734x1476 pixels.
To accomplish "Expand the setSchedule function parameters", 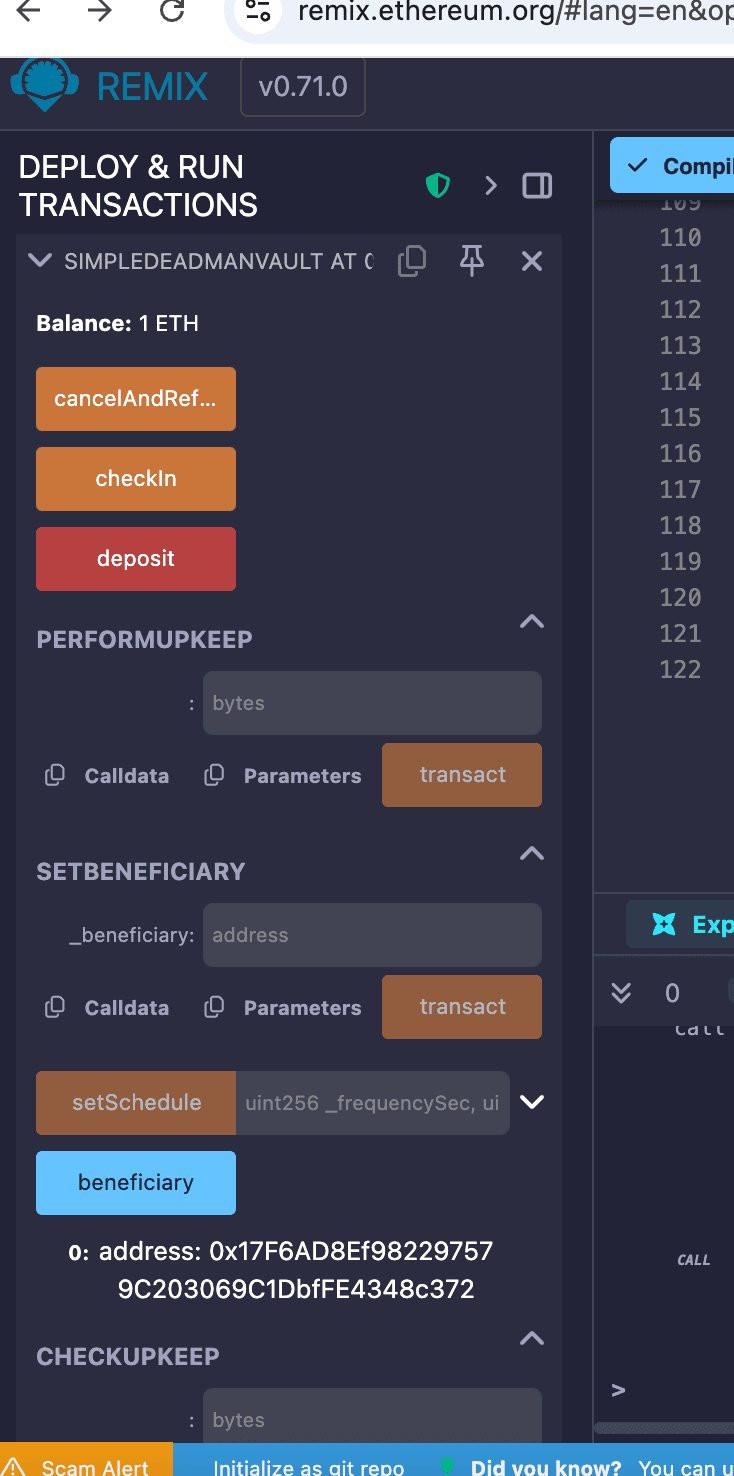I will click(x=532, y=1102).
